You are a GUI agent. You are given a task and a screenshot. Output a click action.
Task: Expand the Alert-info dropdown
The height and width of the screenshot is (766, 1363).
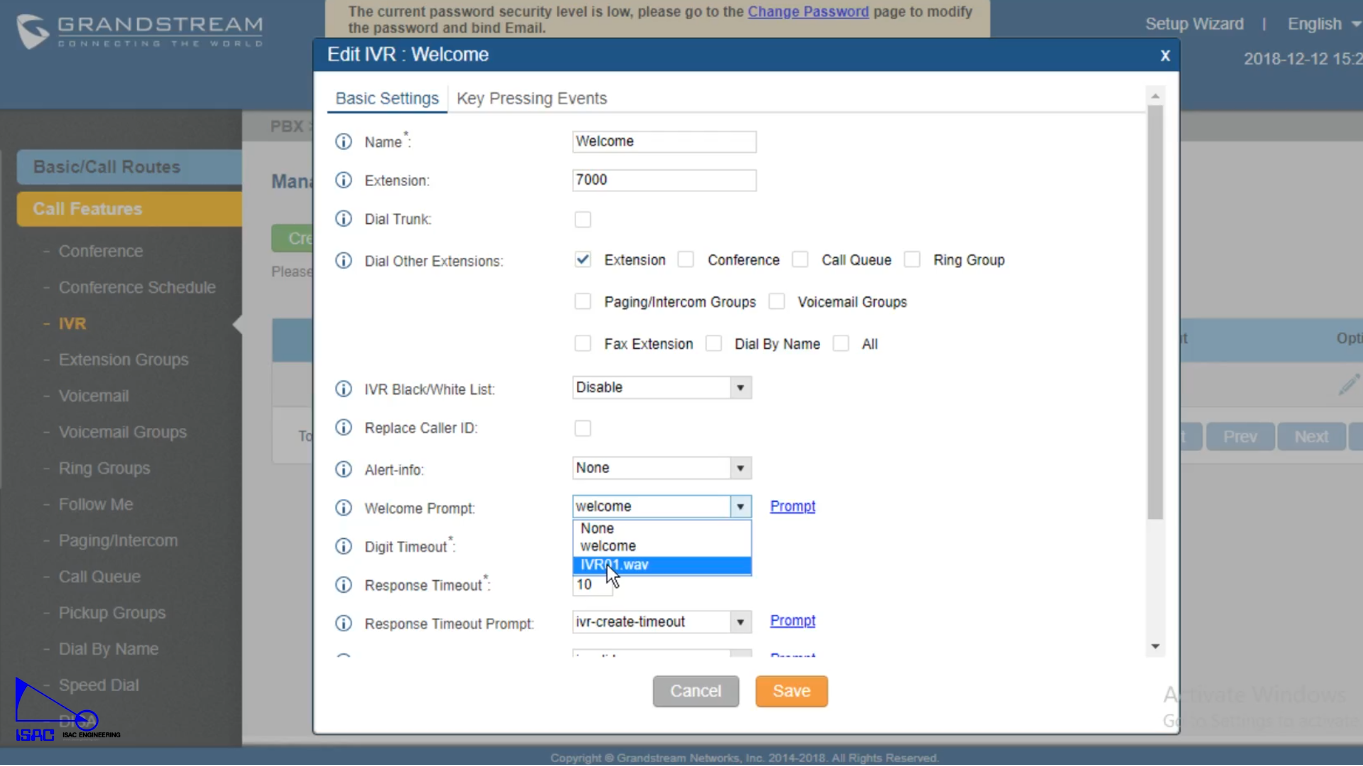(x=661, y=468)
